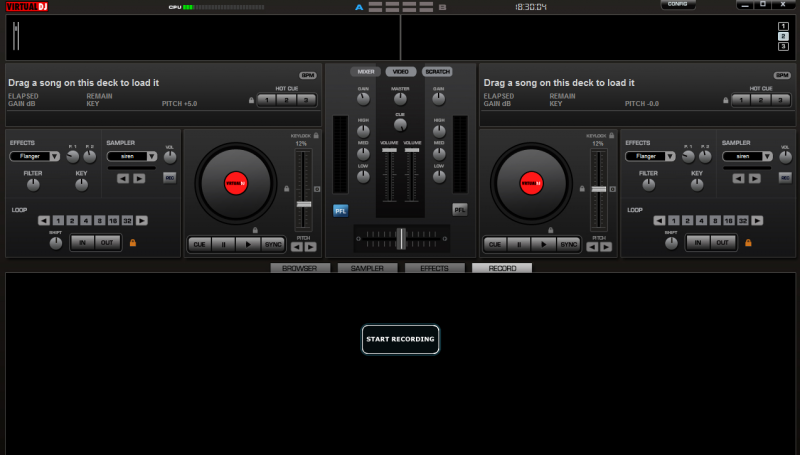Open the Video mixer tab
Screen dimensions: 800x455
pos(400,72)
